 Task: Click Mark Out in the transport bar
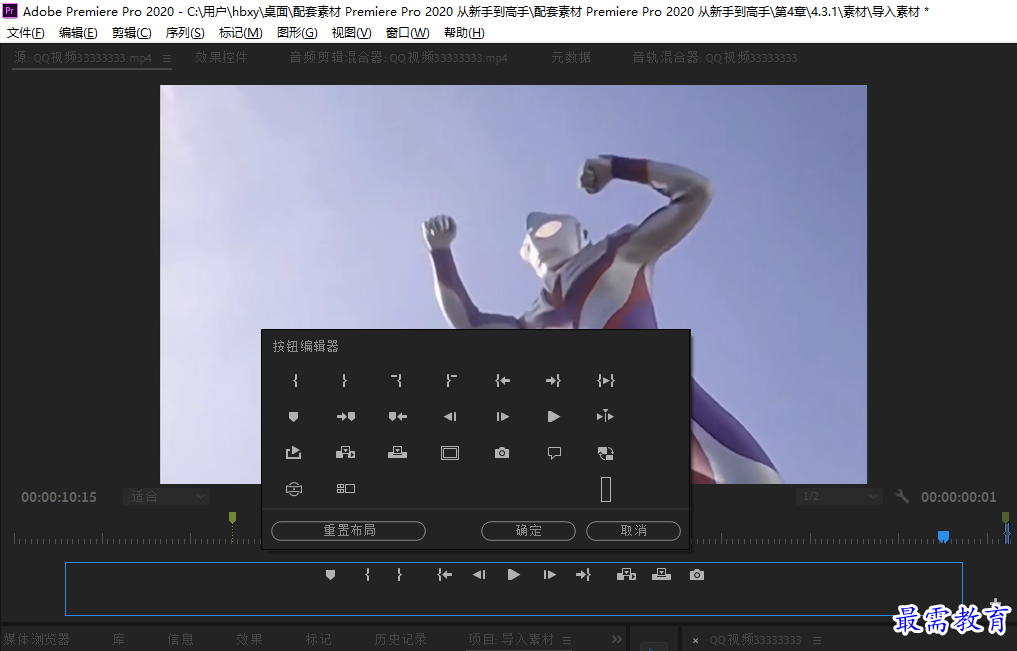click(x=399, y=574)
